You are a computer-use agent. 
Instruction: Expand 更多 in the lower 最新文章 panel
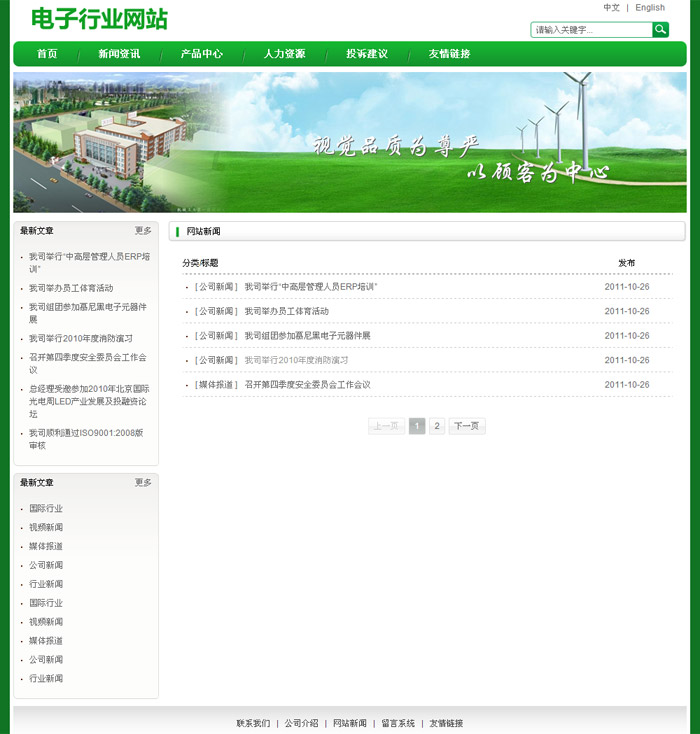(143, 483)
